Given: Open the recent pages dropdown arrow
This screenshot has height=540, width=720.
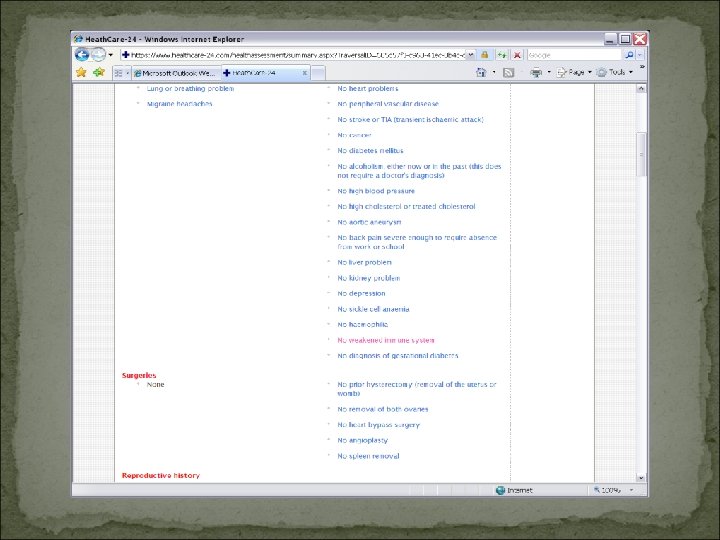Looking at the screenshot, I should 111,55.
